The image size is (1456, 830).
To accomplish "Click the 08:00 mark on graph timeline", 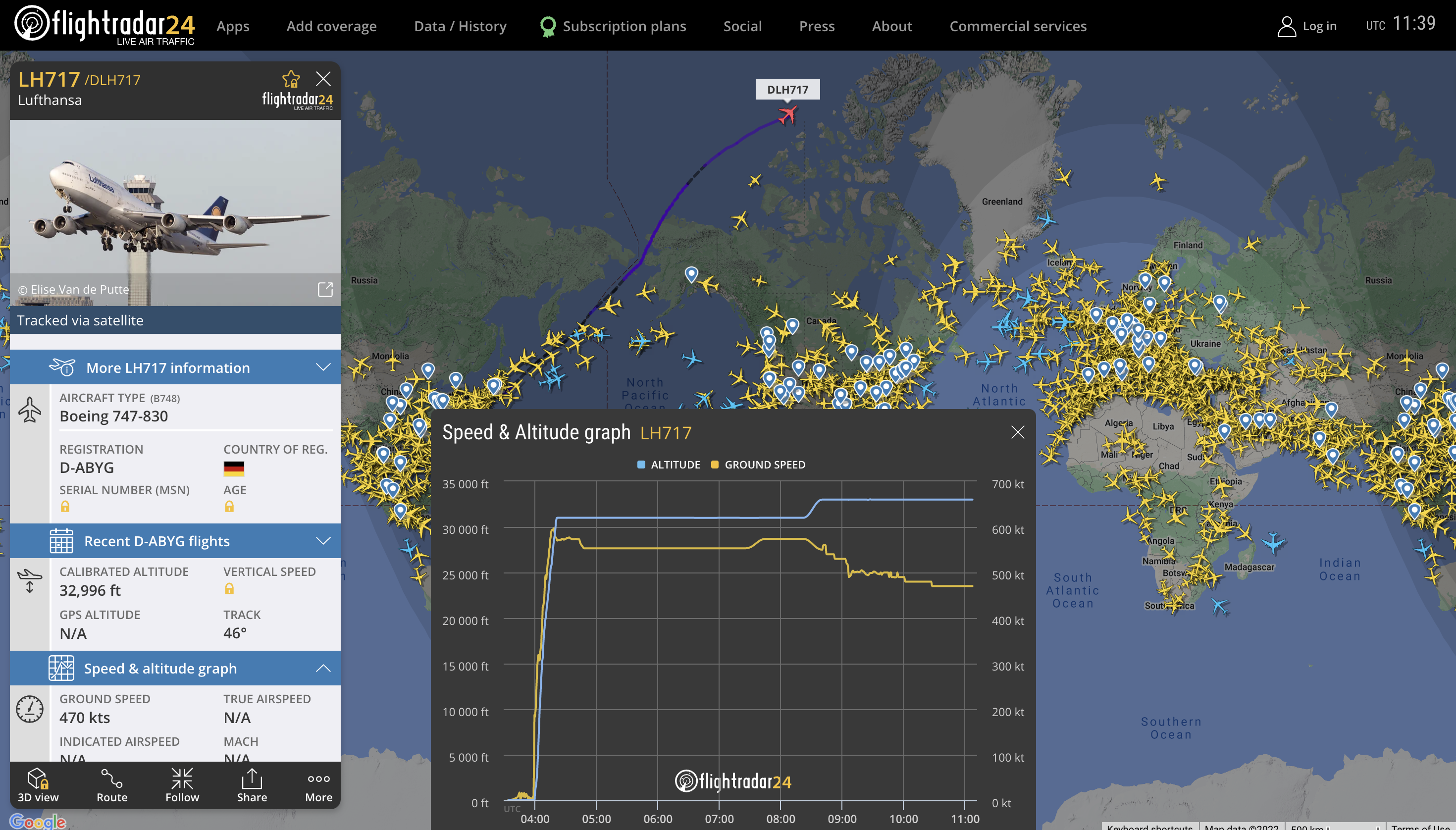I will coord(780,819).
